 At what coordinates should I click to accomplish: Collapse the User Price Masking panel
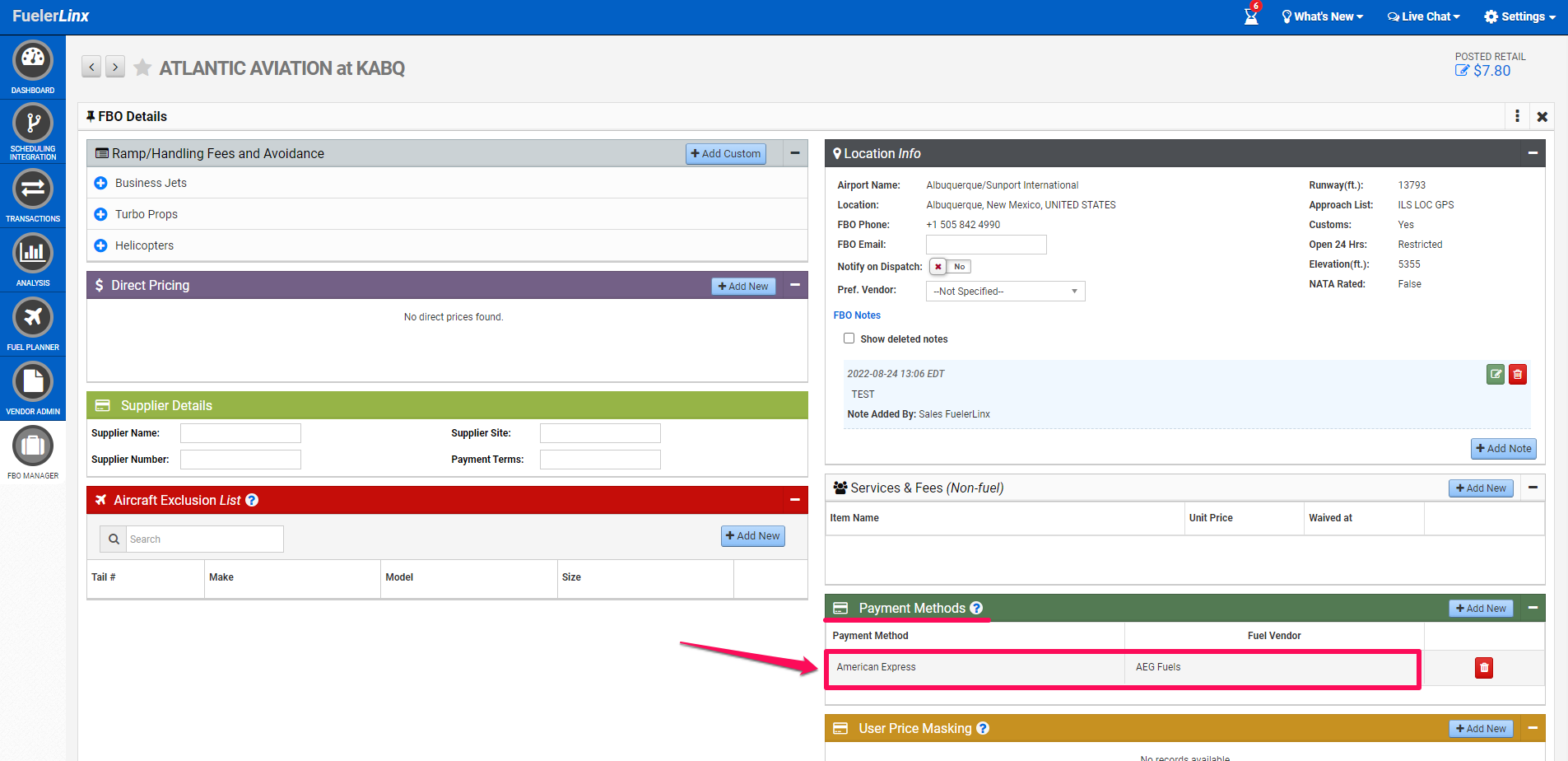(1533, 728)
